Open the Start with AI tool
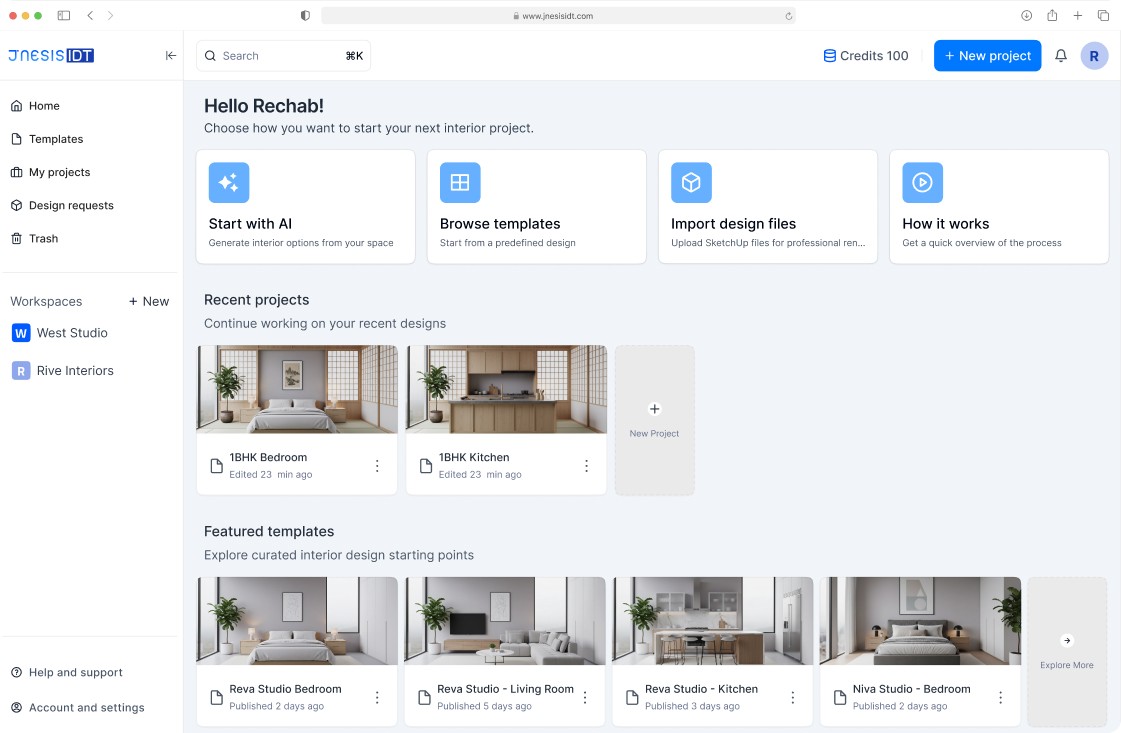The height and width of the screenshot is (733, 1121). (x=229, y=182)
